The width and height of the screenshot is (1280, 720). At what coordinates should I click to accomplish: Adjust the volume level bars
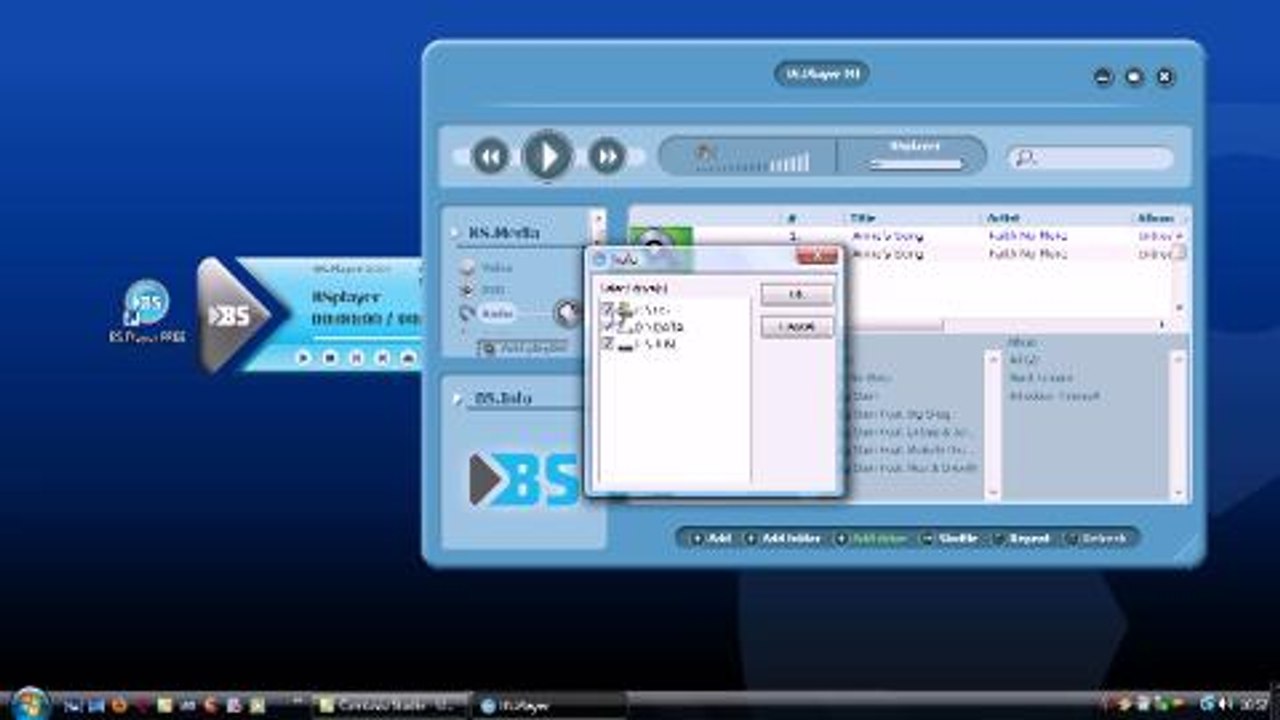click(x=753, y=162)
